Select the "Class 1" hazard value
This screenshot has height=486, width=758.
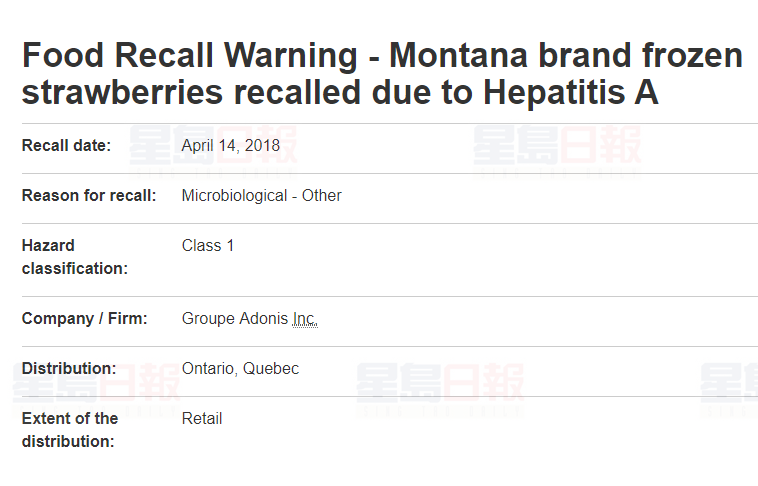208,246
